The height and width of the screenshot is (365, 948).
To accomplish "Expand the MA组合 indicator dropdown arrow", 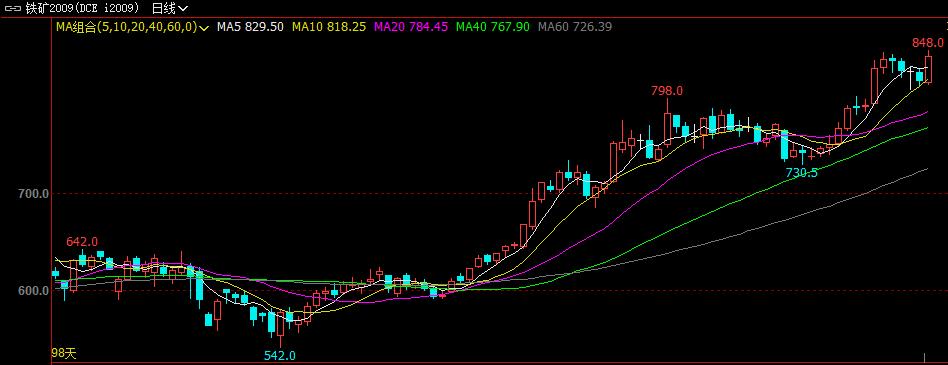I will pyautogui.click(x=204, y=27).
